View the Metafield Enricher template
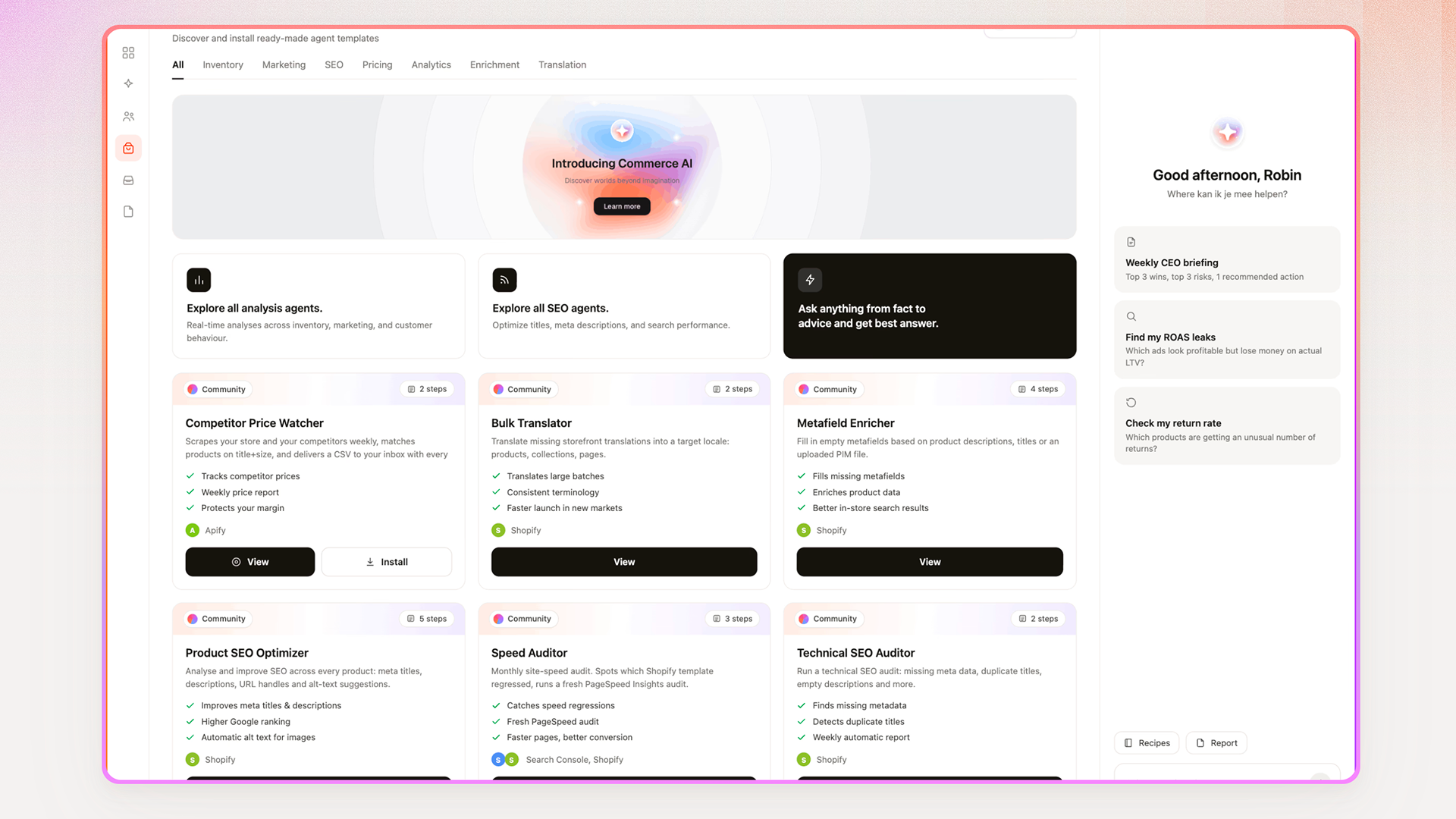Viewport: 1456px width, 819px height. tap(930, 562)
